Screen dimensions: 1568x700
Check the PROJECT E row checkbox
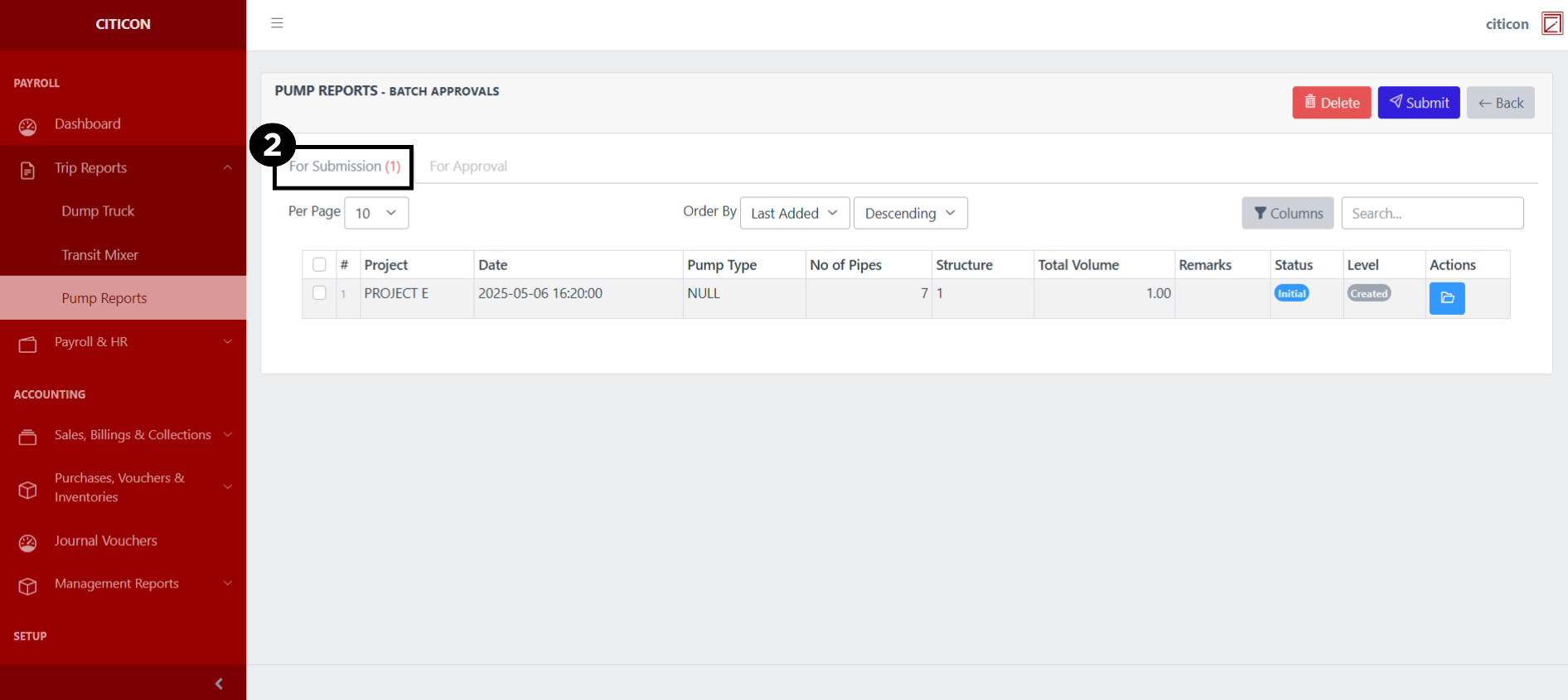[x=319, y=293]
